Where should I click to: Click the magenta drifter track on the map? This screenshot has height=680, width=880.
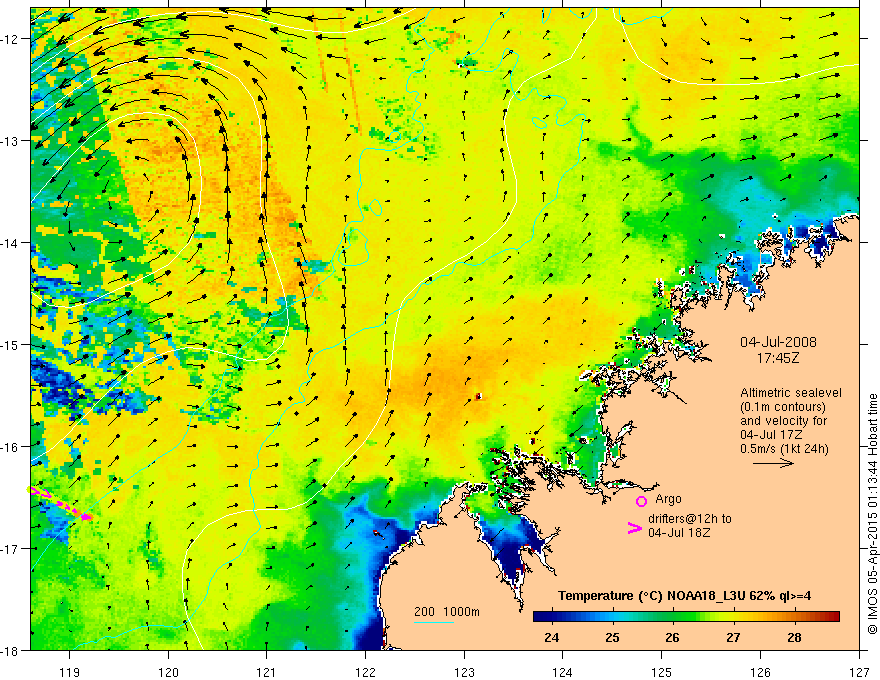[61, 504]
